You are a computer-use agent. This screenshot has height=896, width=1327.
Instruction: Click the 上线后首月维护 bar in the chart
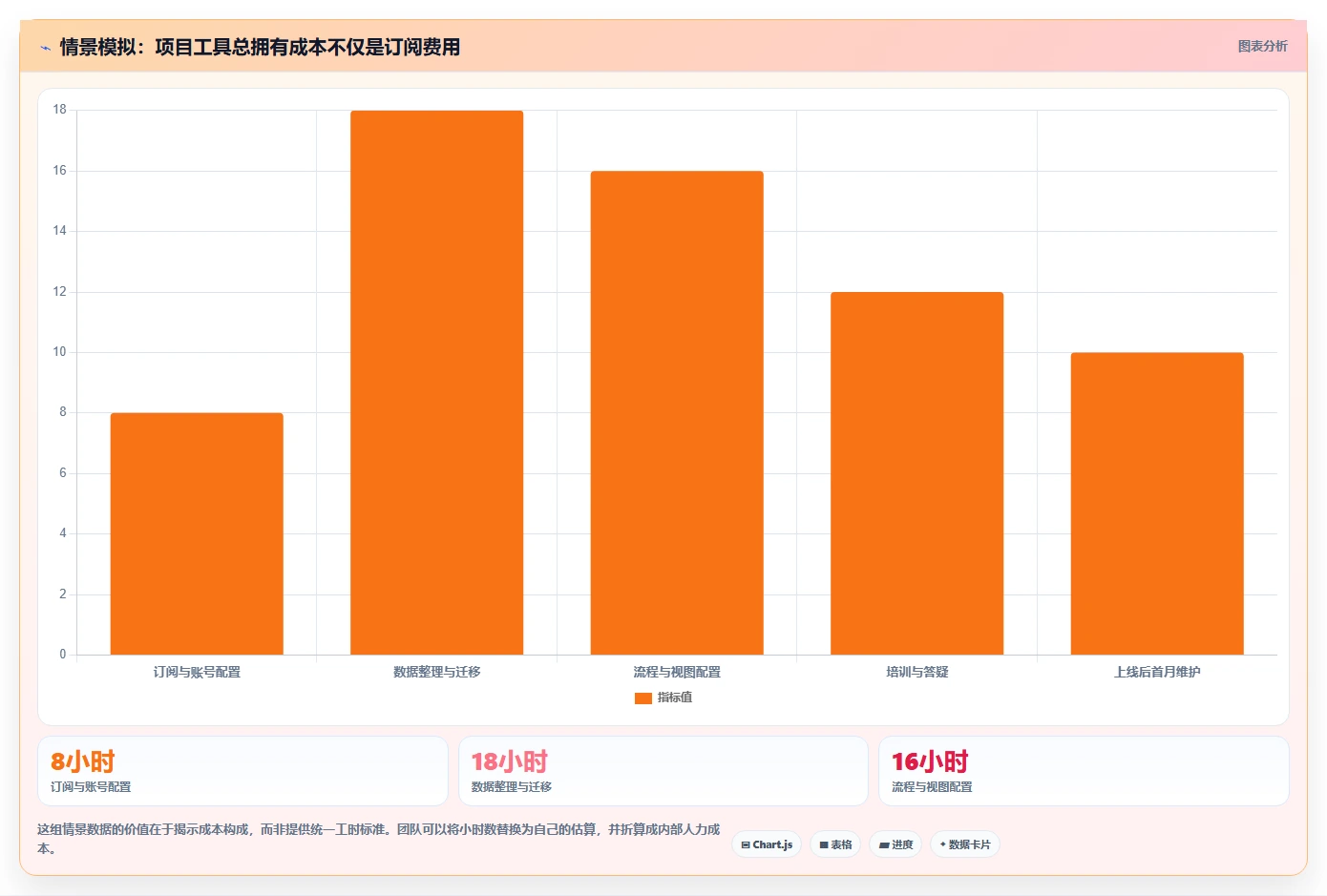pyautogui.click(x=1157, y=504)
